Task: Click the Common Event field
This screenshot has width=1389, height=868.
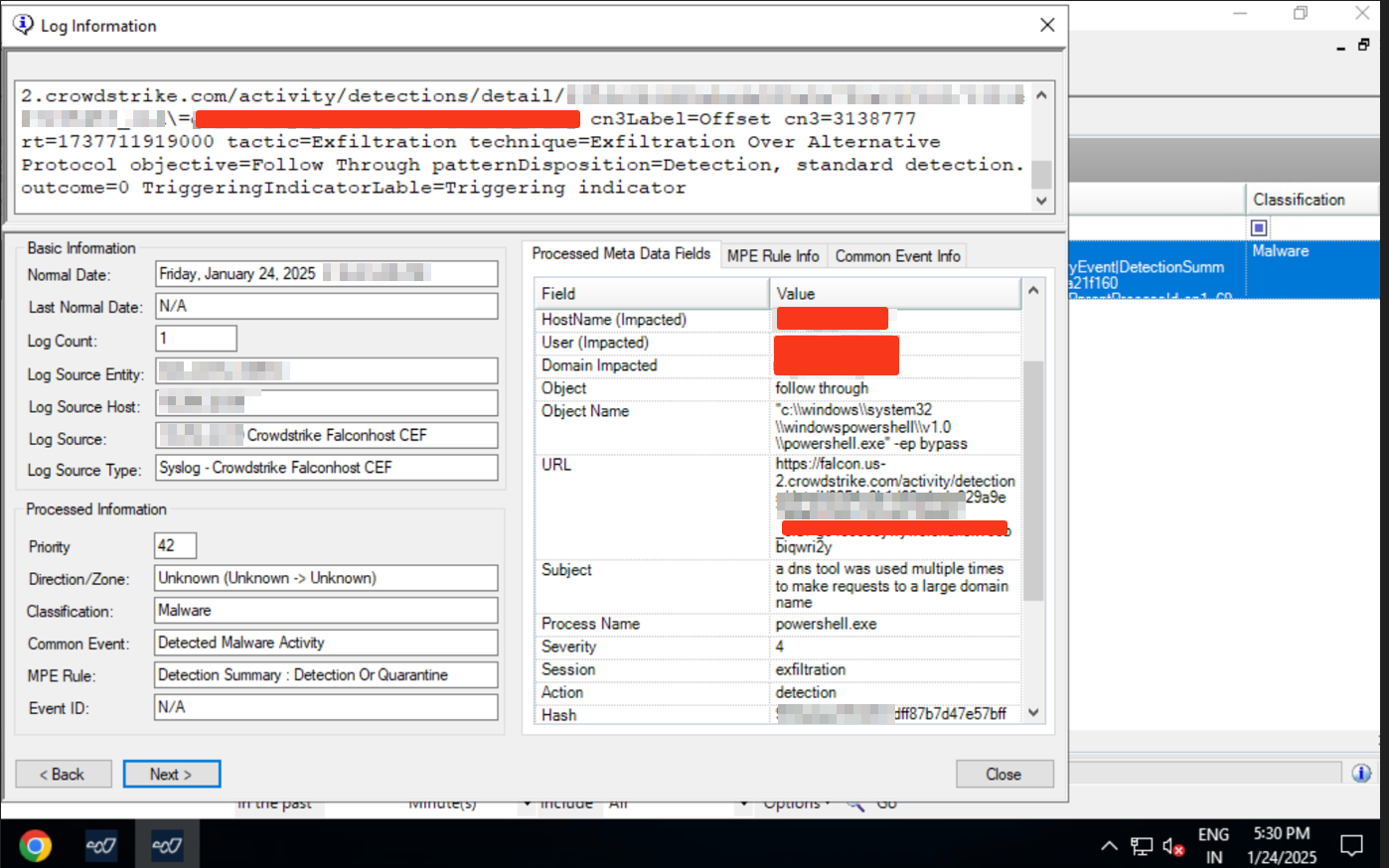Action: 327,643
